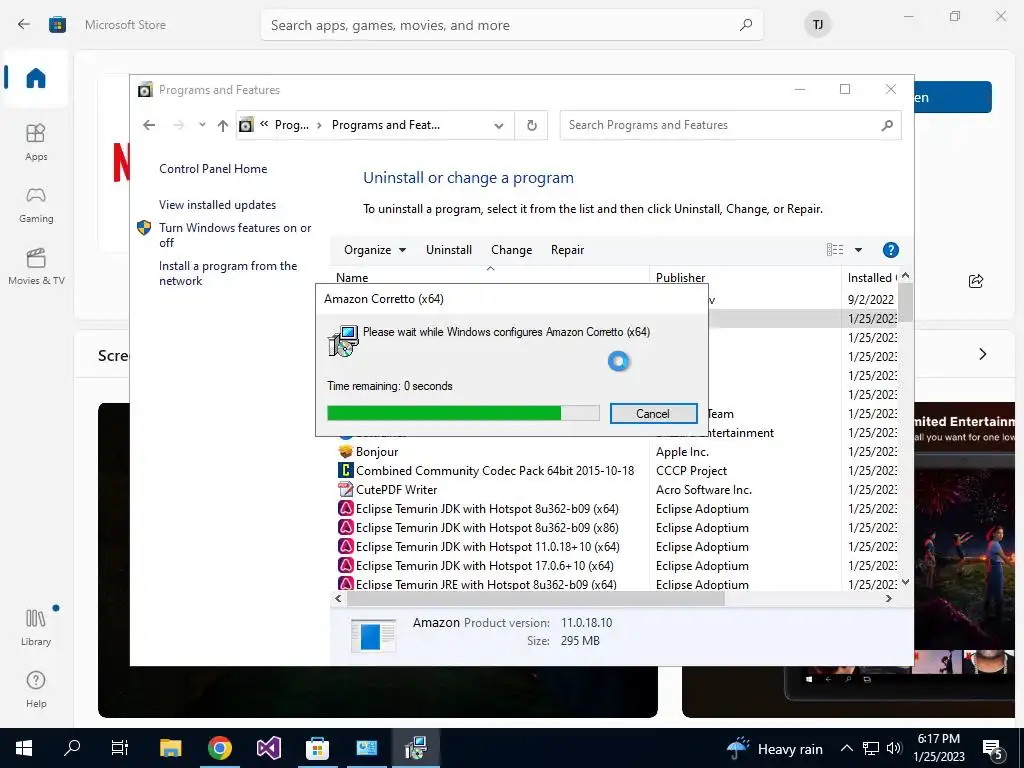Open Google Chrome from taskbar

(x=219, y=748)
